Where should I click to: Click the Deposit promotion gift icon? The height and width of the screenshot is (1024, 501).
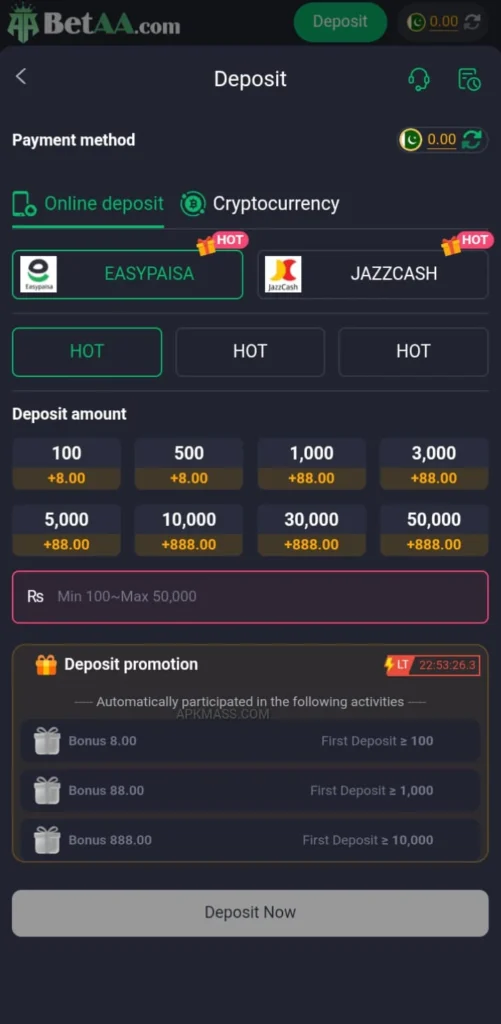coord(46,665)
